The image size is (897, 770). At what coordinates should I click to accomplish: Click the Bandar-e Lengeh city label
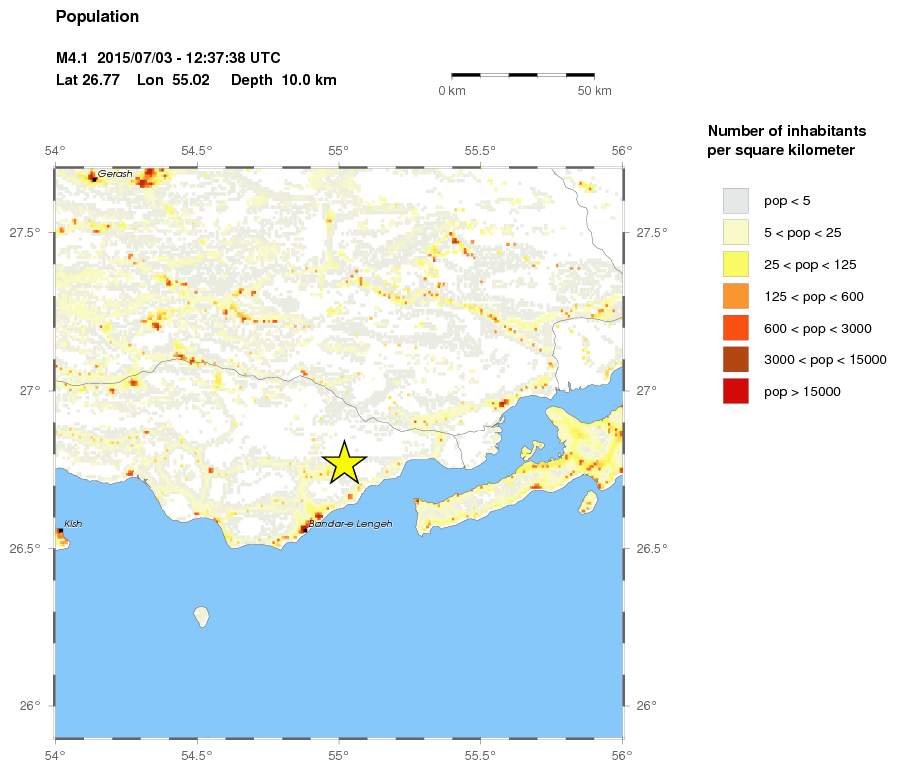[x=350, y=524]
